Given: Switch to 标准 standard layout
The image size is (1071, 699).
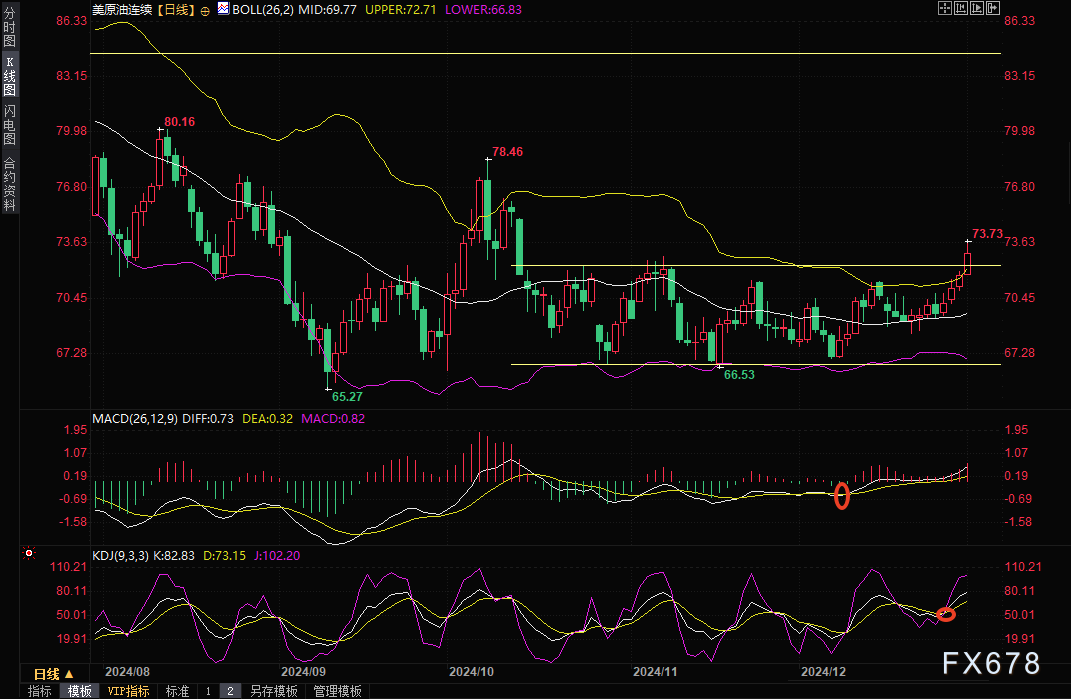Looking at the screenshot, I should tap(177, 691).
